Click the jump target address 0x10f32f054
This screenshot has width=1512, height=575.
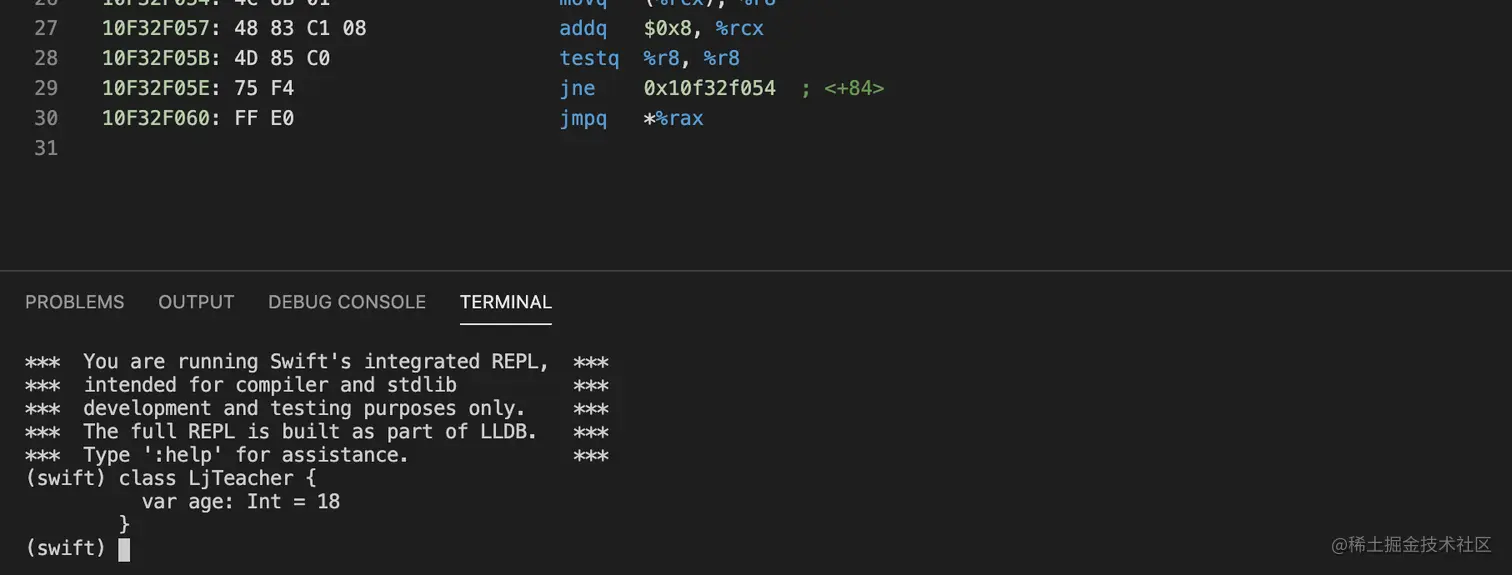pos(710,88)
